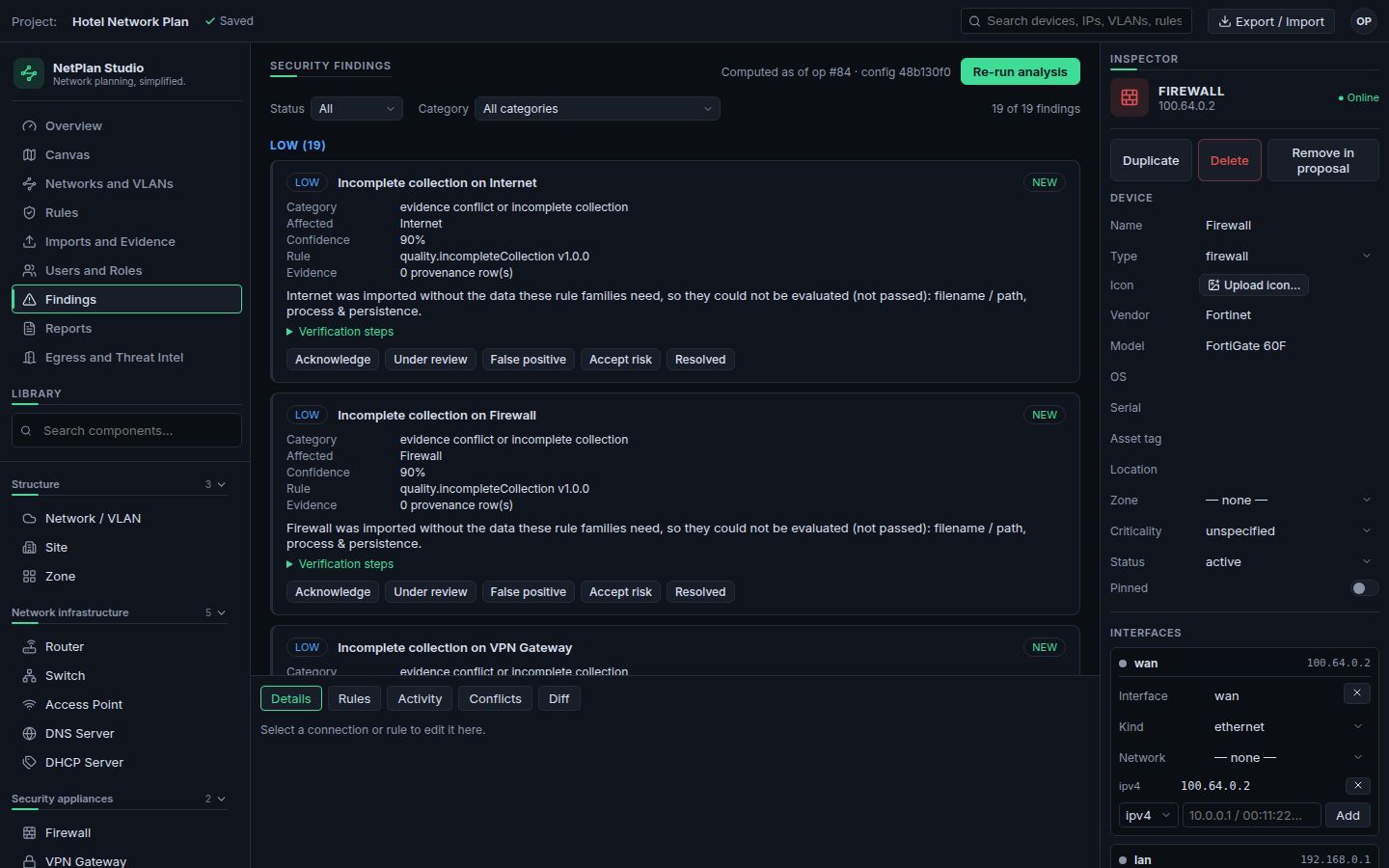Click Re-run analysis button
The height and width of the screenshot is (868, 1389).
click(x=1020, y=71)
